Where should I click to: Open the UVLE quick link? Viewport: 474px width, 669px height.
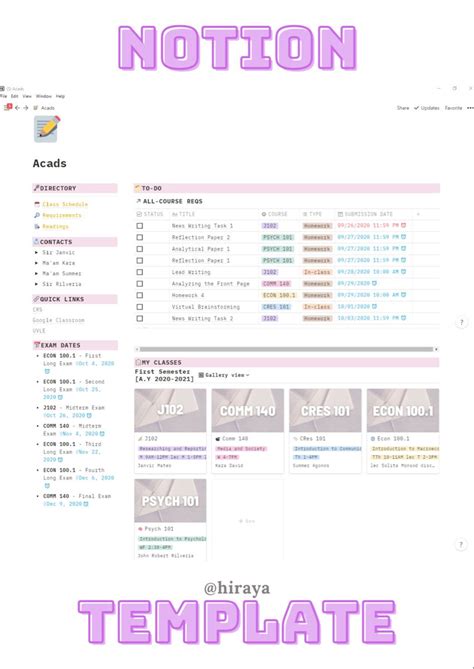[39, 331]
